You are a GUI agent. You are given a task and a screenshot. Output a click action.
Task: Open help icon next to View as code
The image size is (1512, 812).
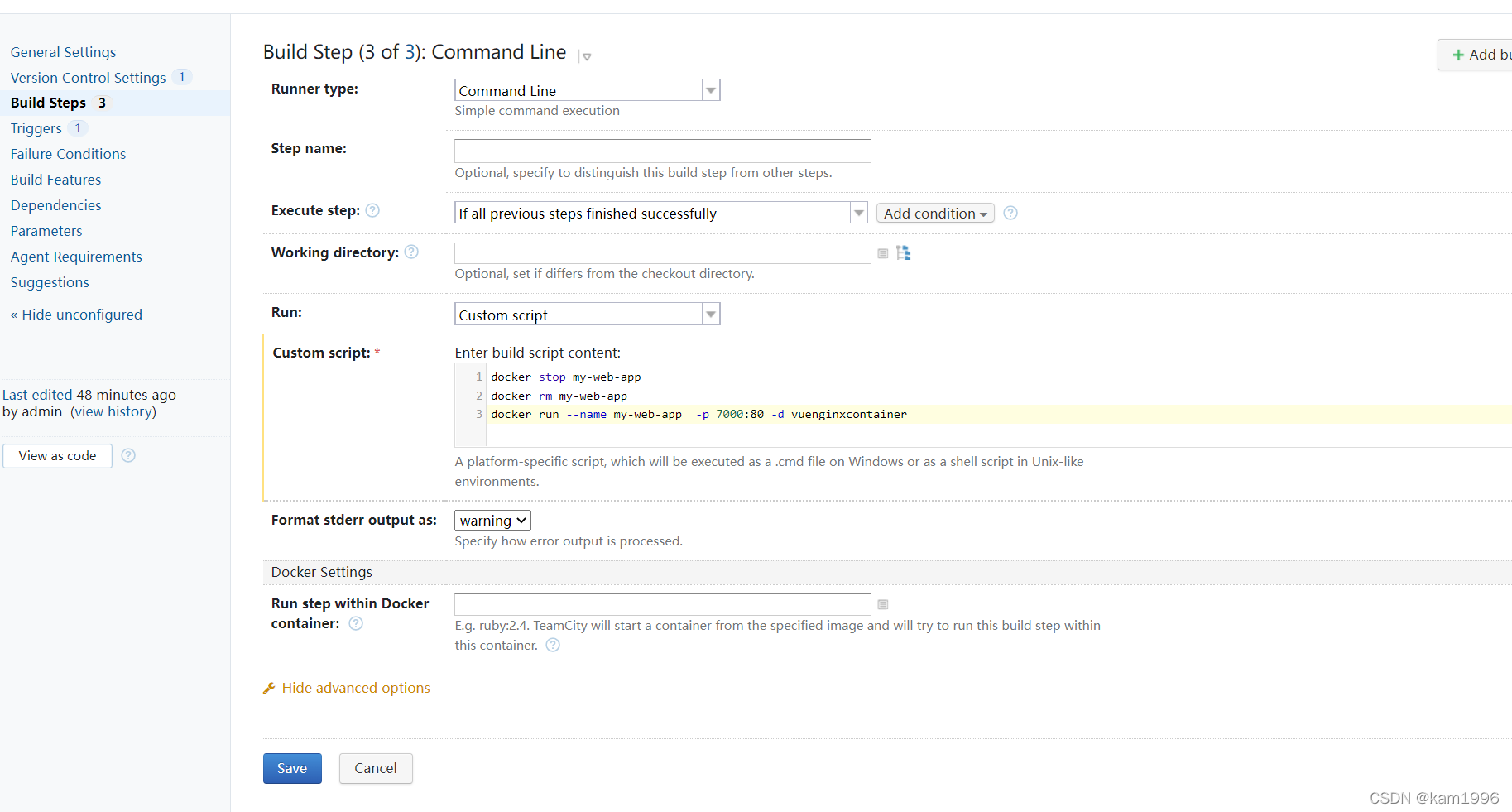pyautogui.click(x=128, y=455)
